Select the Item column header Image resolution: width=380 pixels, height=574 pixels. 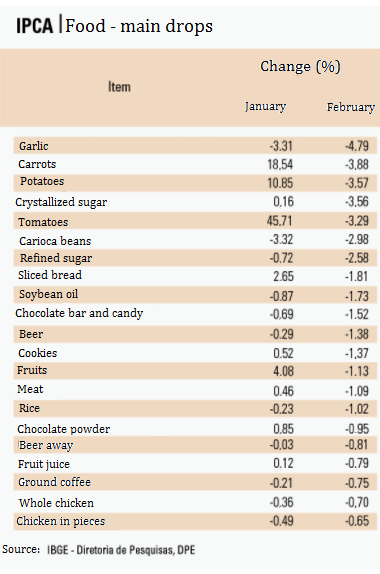119,87
